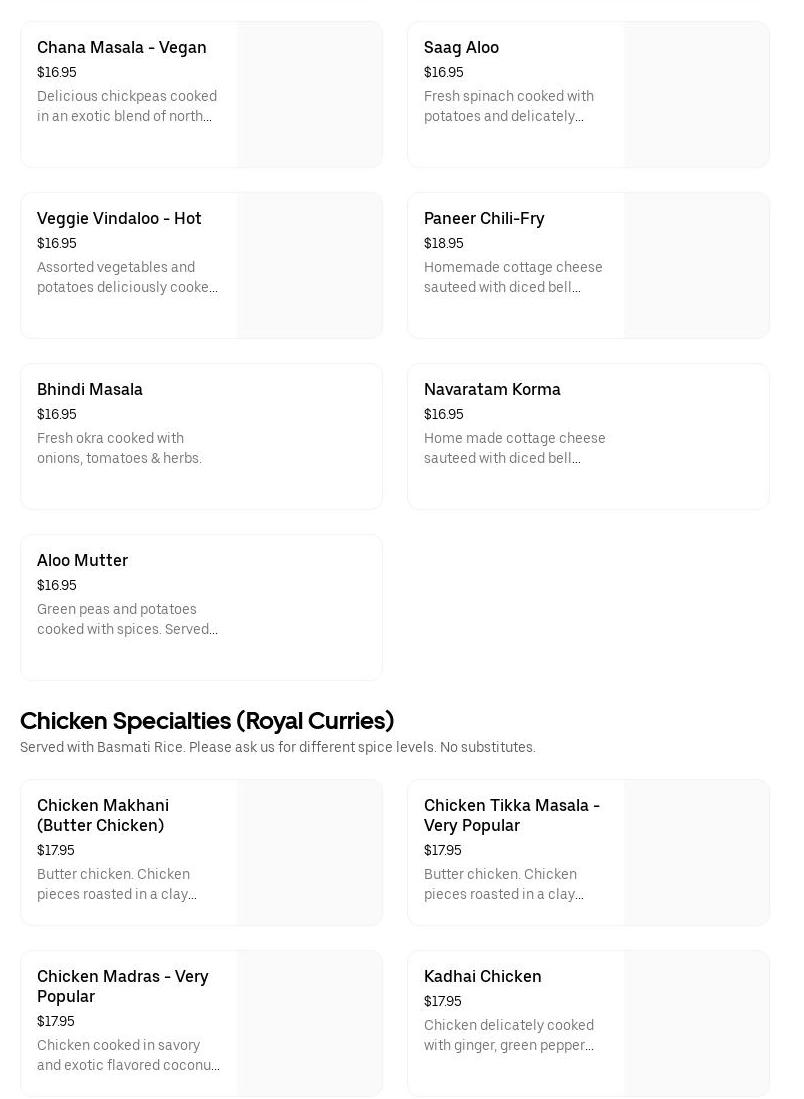Click the Chana Masala image placeholder
This screenshot has width=804, height=1099.
310,95
